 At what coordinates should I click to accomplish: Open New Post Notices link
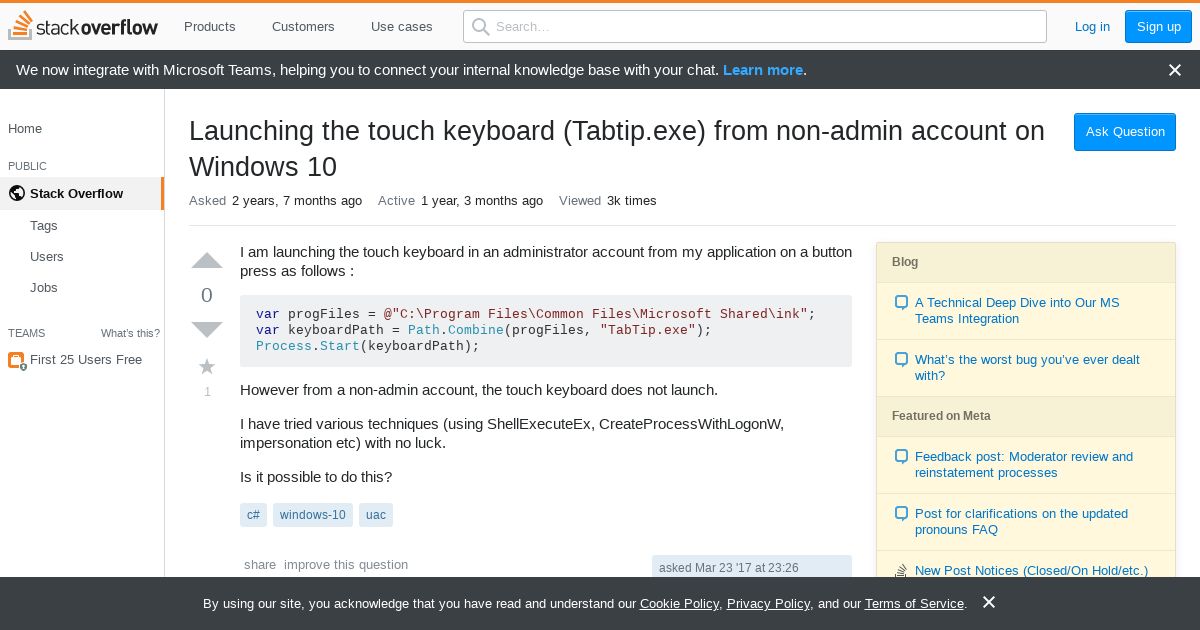pos(1031,571)
